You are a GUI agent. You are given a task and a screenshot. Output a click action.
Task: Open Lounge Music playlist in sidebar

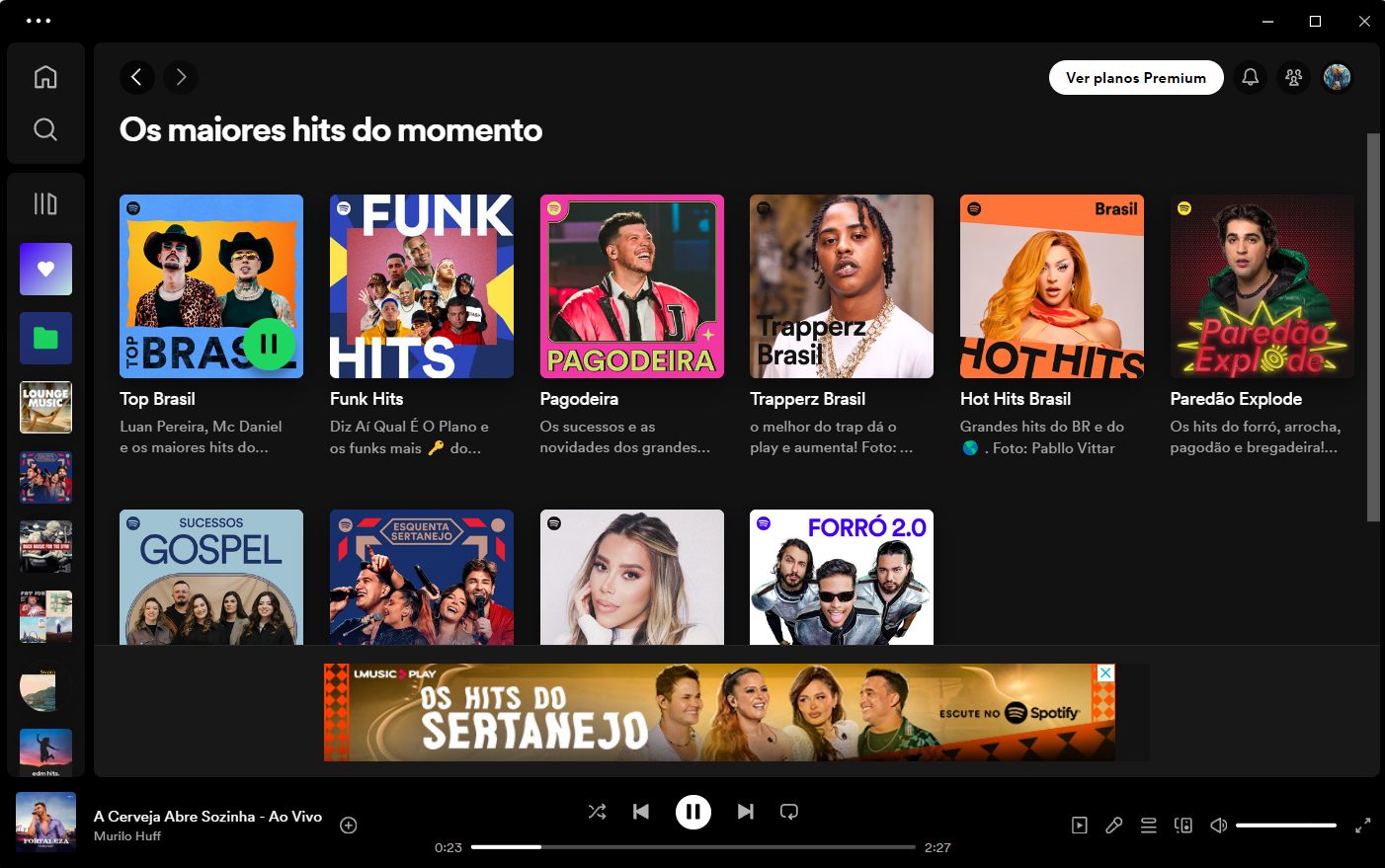pos(45,408)
